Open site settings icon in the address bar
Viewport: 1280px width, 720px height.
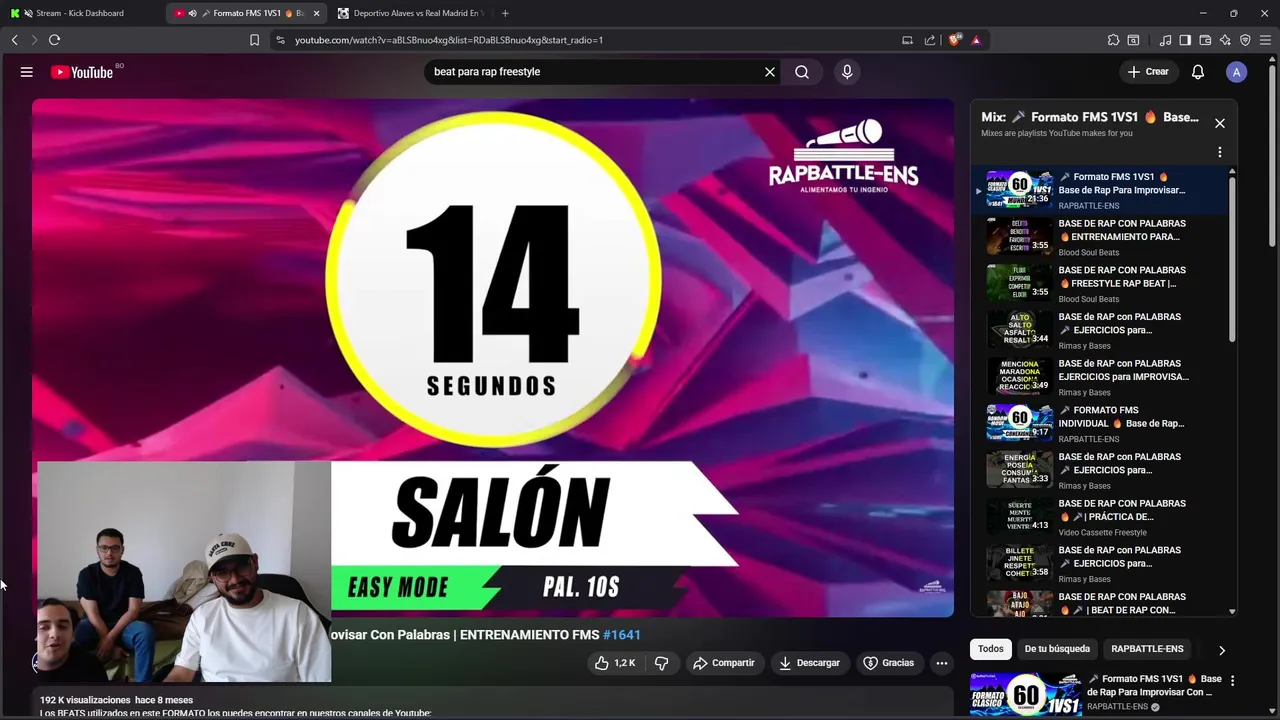point(280,40)
